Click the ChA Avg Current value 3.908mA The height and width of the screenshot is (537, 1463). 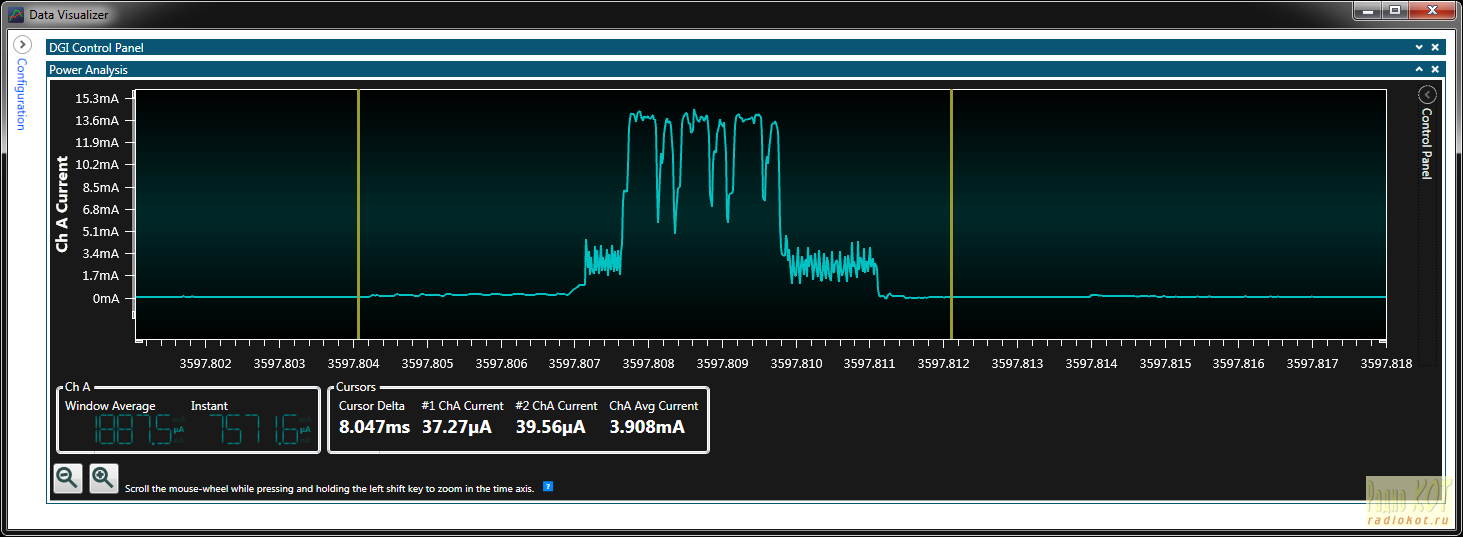pos(647,427)
